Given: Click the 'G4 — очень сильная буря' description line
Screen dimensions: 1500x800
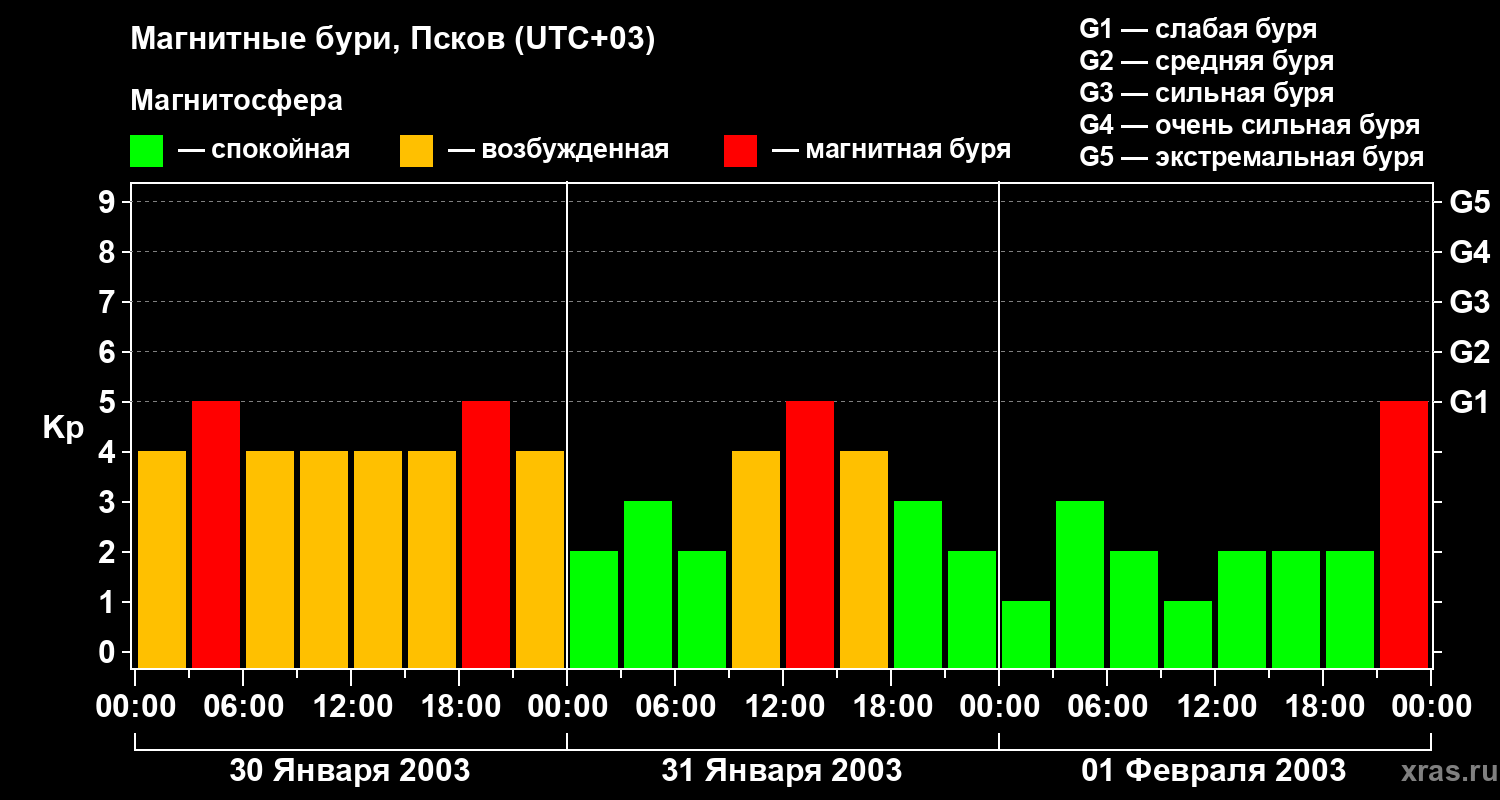Looking at the screenshot, I should pyautogui.click(x=1250, y=125).
